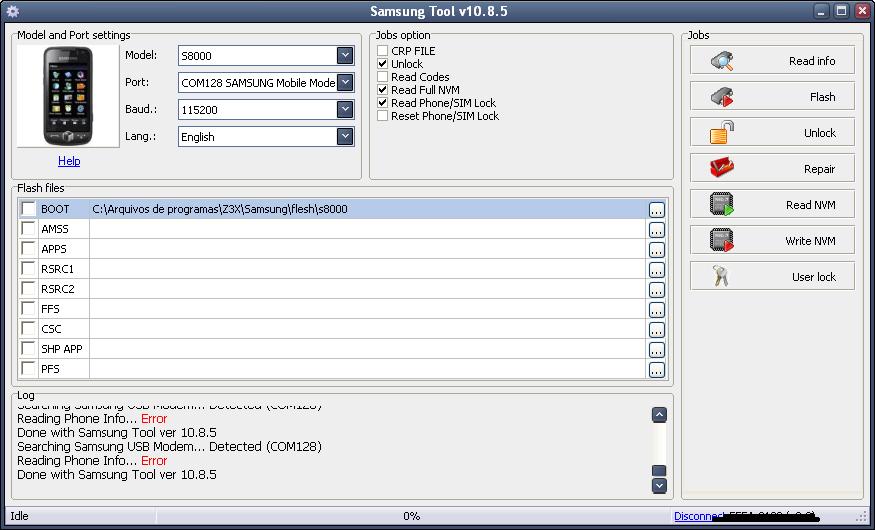Screen dimensions: 875x530
Task: Click the 0% progress bar
Action: click(412, 516)
